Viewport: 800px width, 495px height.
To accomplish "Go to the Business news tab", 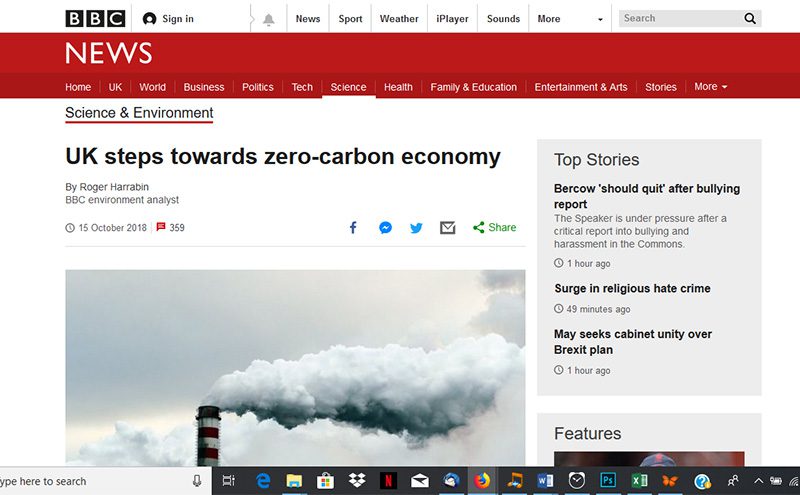I will coord(204,87).
